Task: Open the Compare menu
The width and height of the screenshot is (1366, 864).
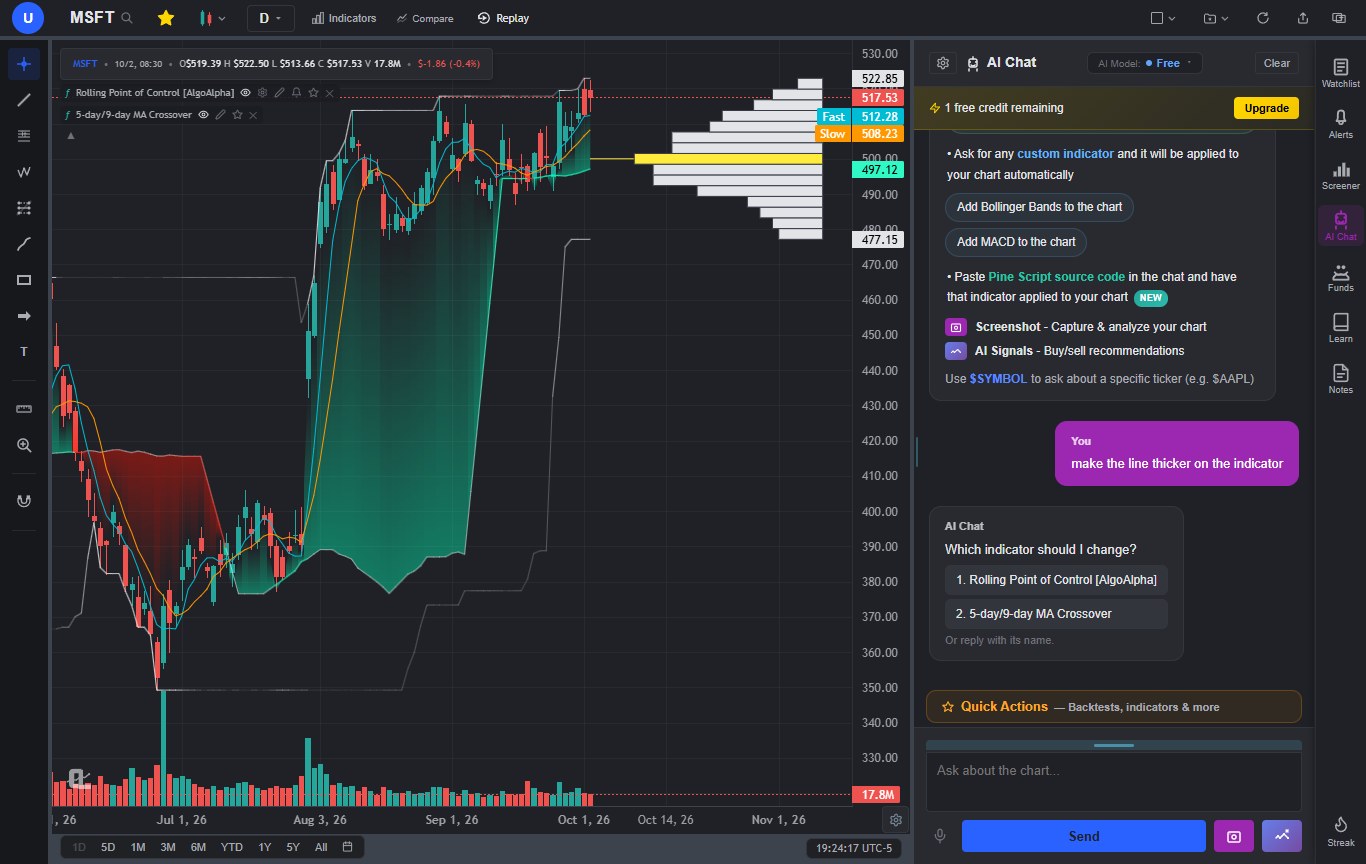Action: point(424,18)
